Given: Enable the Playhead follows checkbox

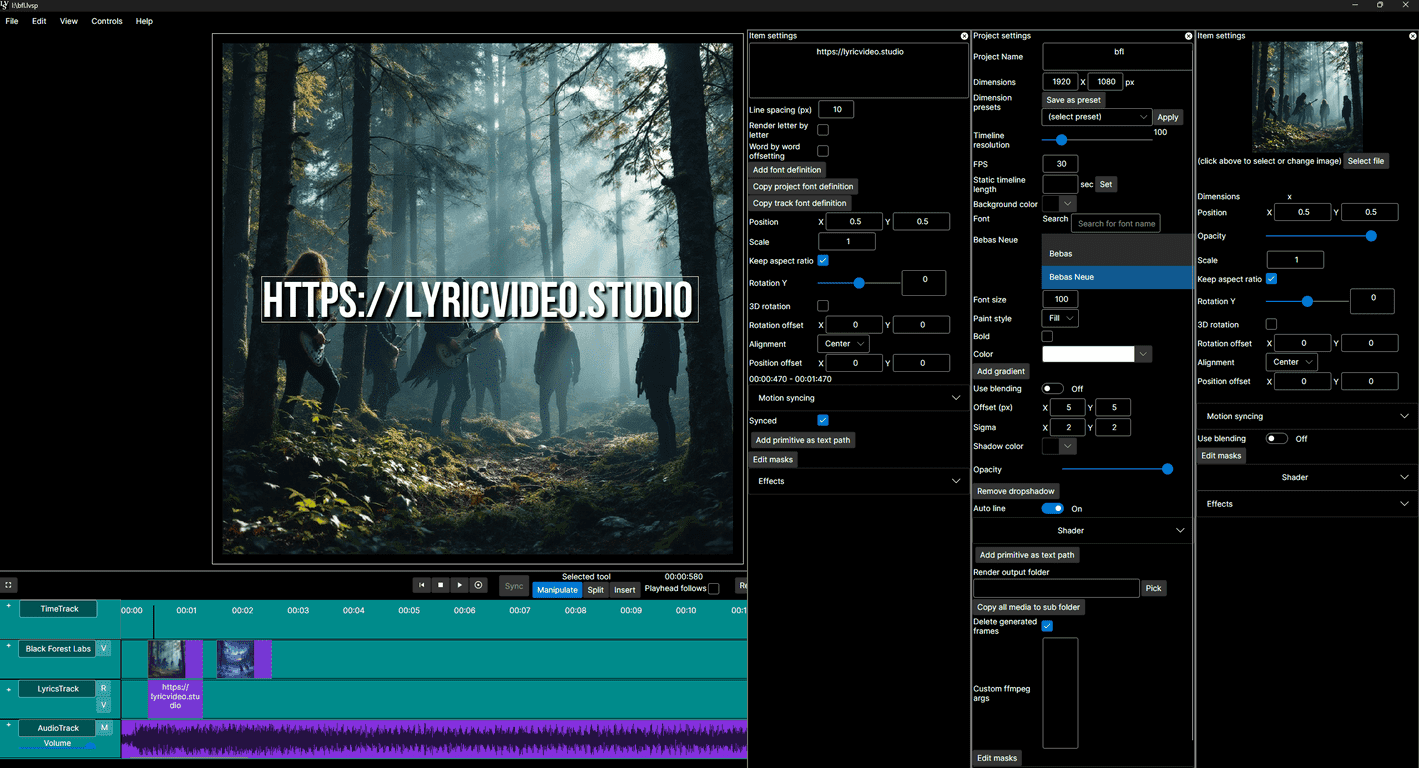Looking at the screenshot, I should pyautogui.click(x=713, y=589).
